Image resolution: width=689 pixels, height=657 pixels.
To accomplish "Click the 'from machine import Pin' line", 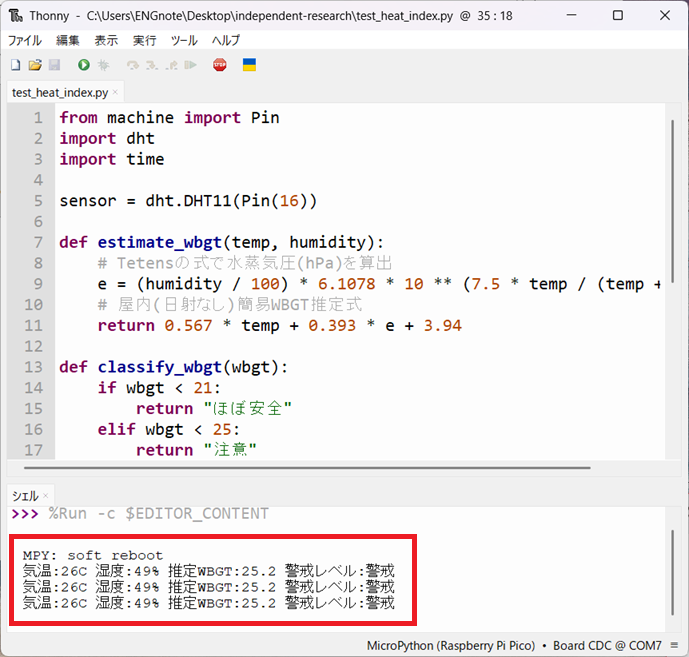I will (170, 118).
